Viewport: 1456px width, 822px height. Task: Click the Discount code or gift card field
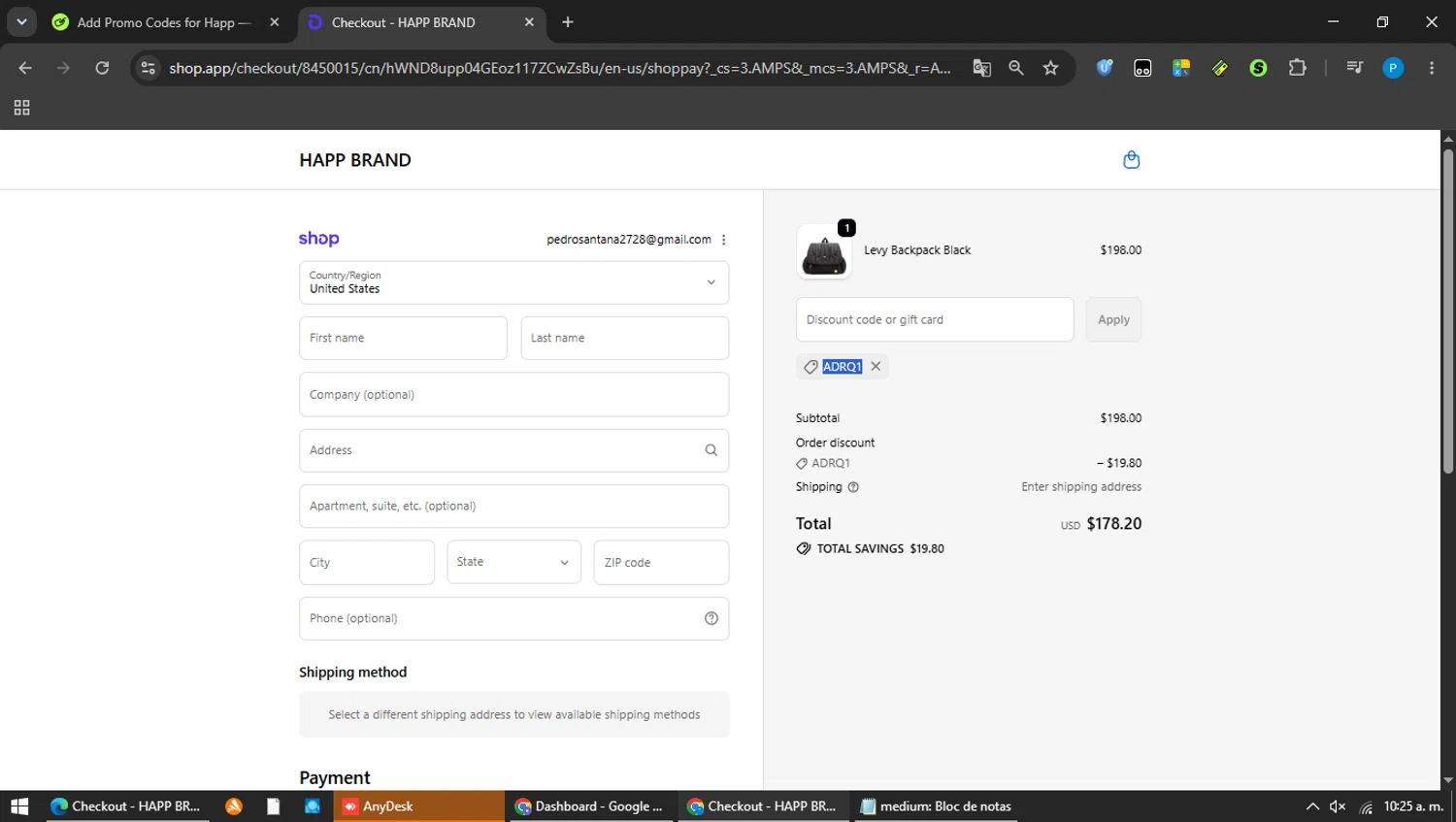[935, 319]
